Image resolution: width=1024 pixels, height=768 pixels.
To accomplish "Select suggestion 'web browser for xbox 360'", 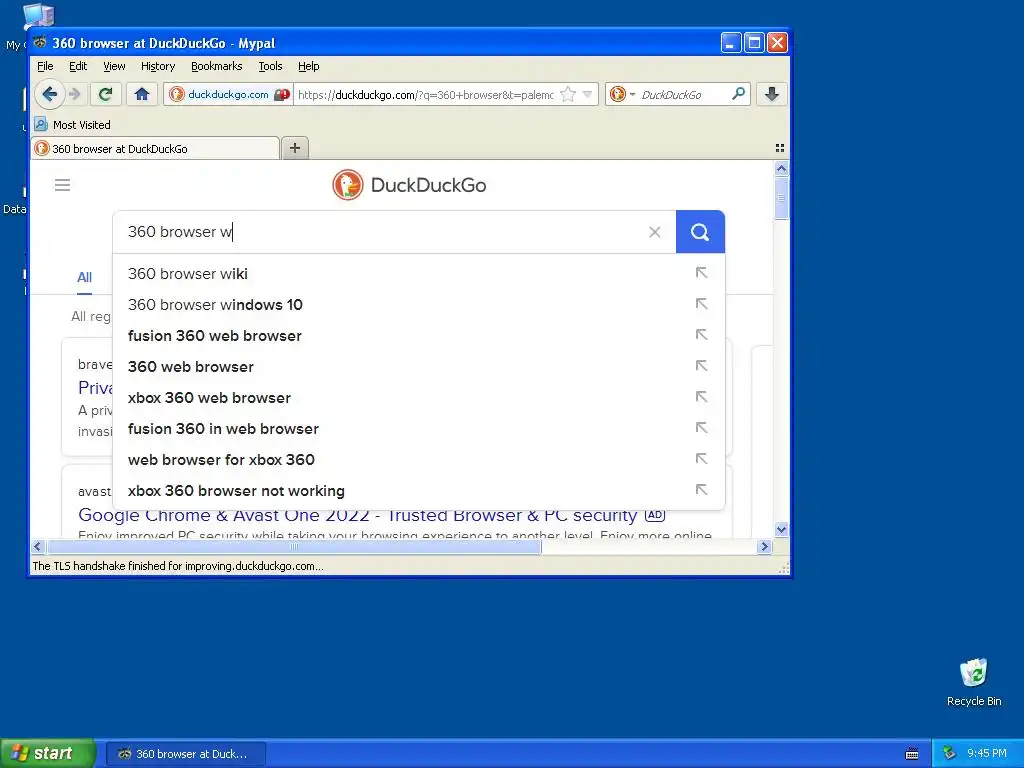I will point(419,460).
